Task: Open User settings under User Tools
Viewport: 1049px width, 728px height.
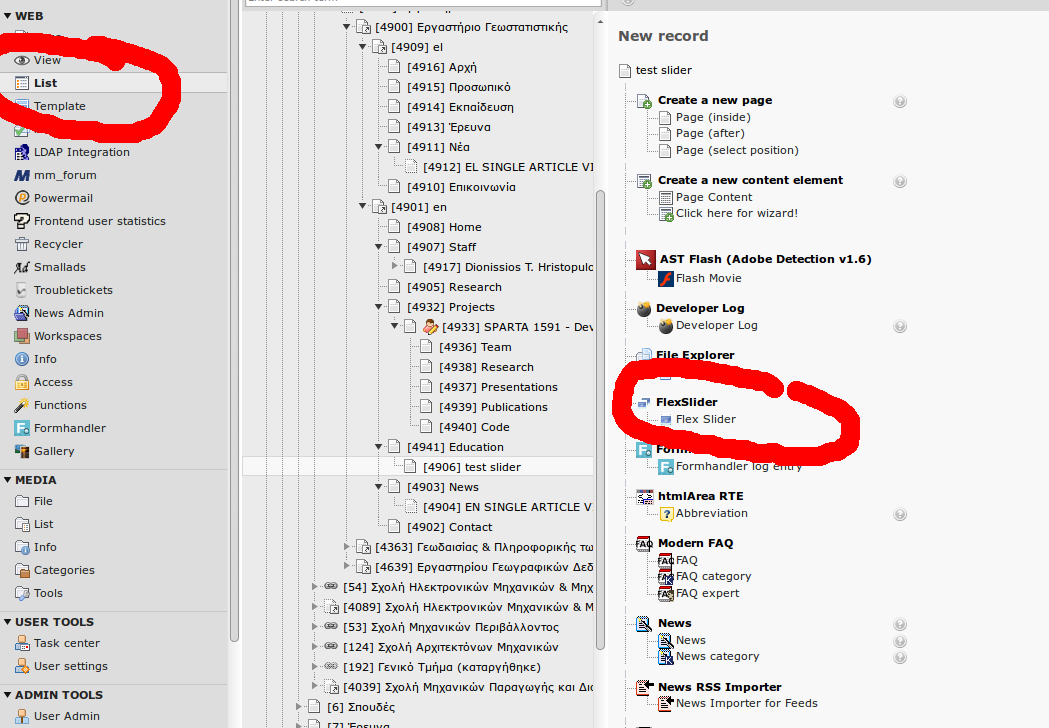Action: click(70, 666)
